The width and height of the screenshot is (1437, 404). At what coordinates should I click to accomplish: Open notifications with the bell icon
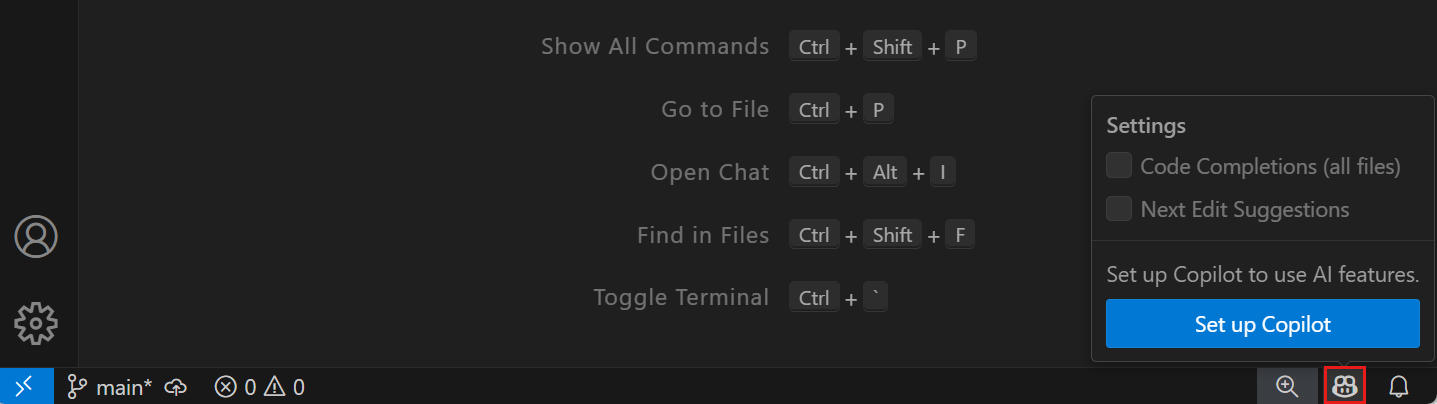[x=1399, y=386]
